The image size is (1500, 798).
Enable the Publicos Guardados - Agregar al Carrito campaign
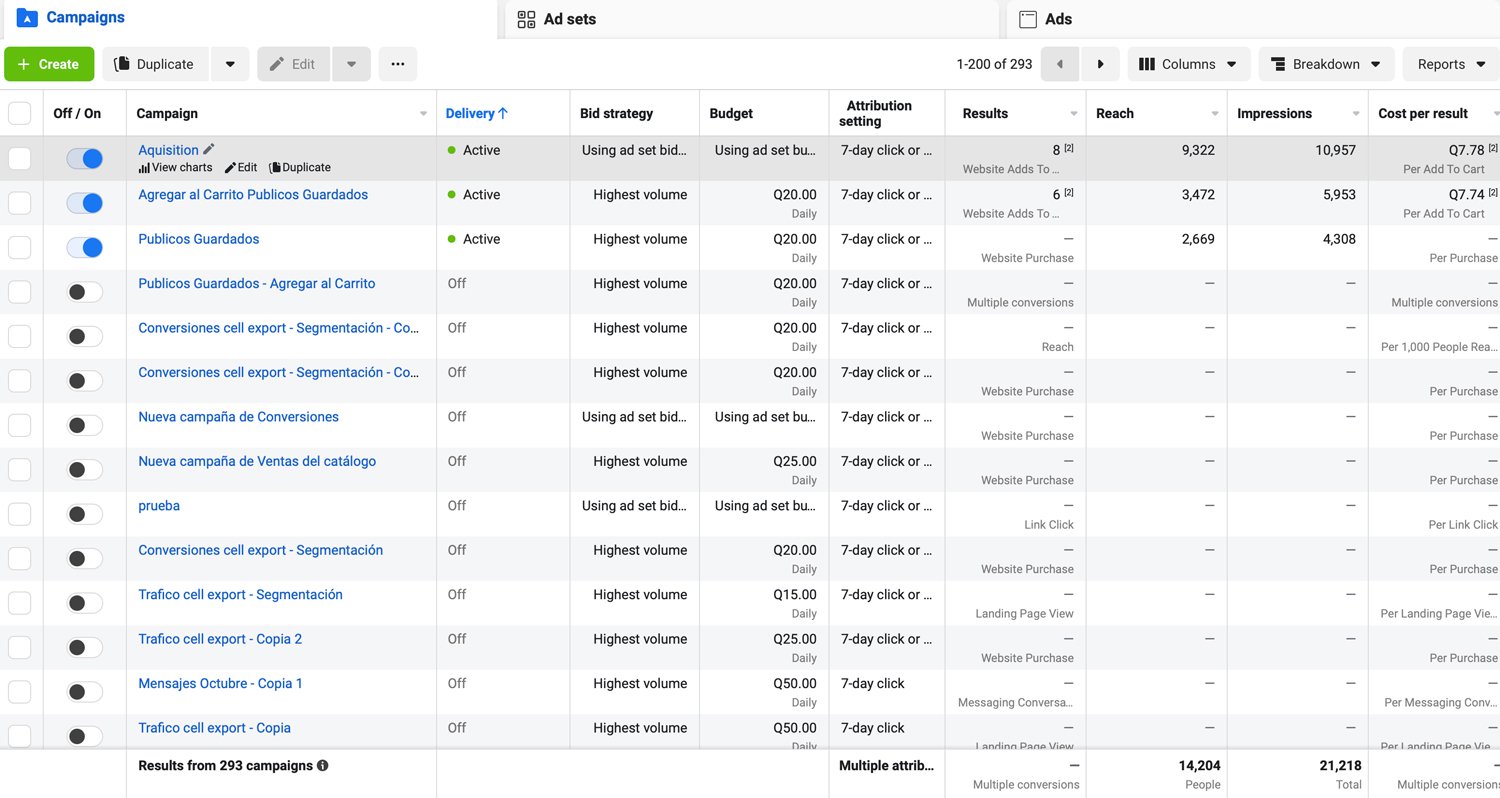[84, 291]
